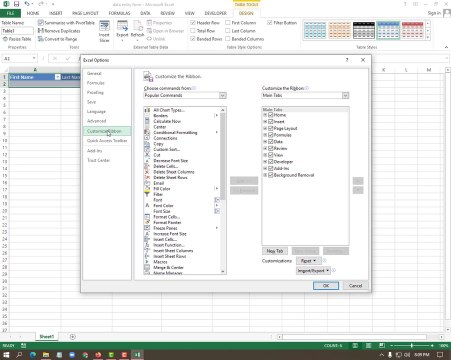Click the new sheet plus icon

click(x=73, y=337)
